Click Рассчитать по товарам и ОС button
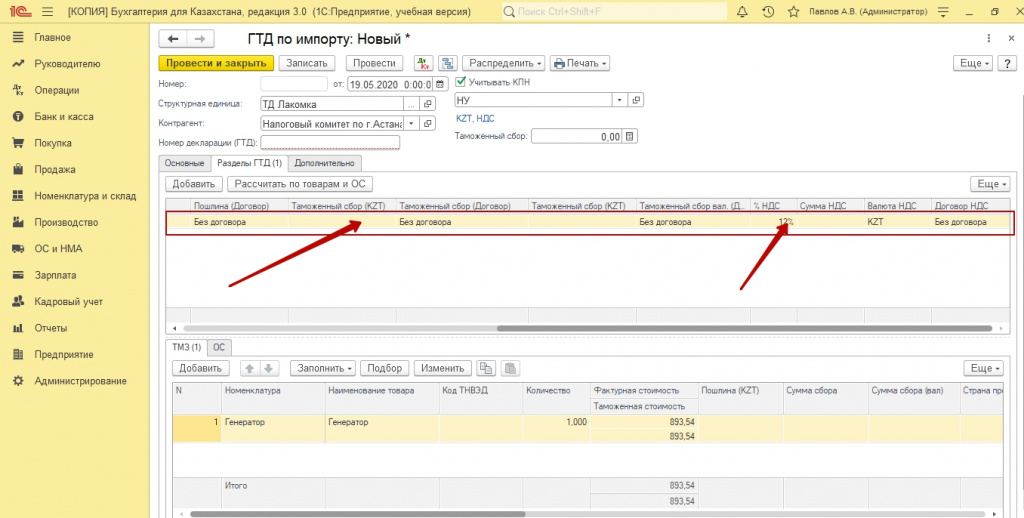The height and width of the screenshot is (518, 1024). point(300,184)
